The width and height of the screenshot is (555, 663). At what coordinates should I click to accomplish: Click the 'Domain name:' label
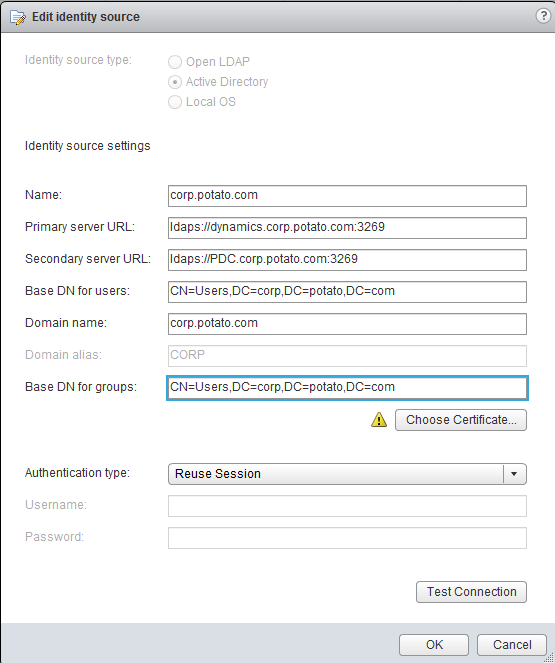[x=66, y=323]
